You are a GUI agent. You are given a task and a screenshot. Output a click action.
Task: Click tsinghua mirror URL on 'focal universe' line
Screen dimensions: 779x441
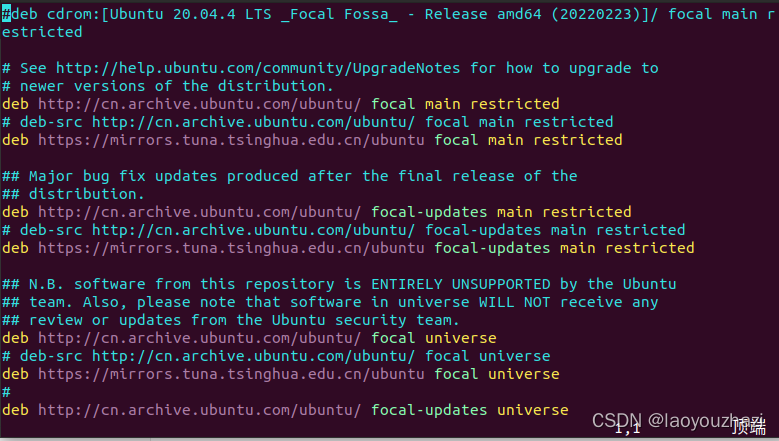point(231,374)
